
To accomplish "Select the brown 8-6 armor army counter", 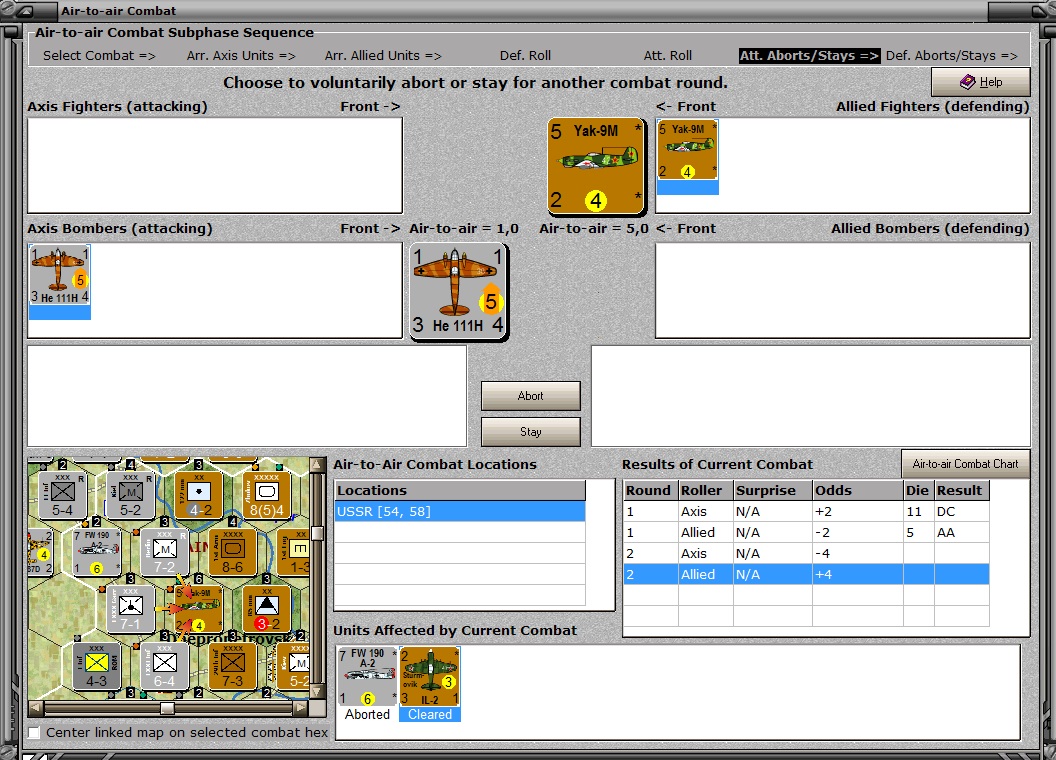I will (232, 552).
